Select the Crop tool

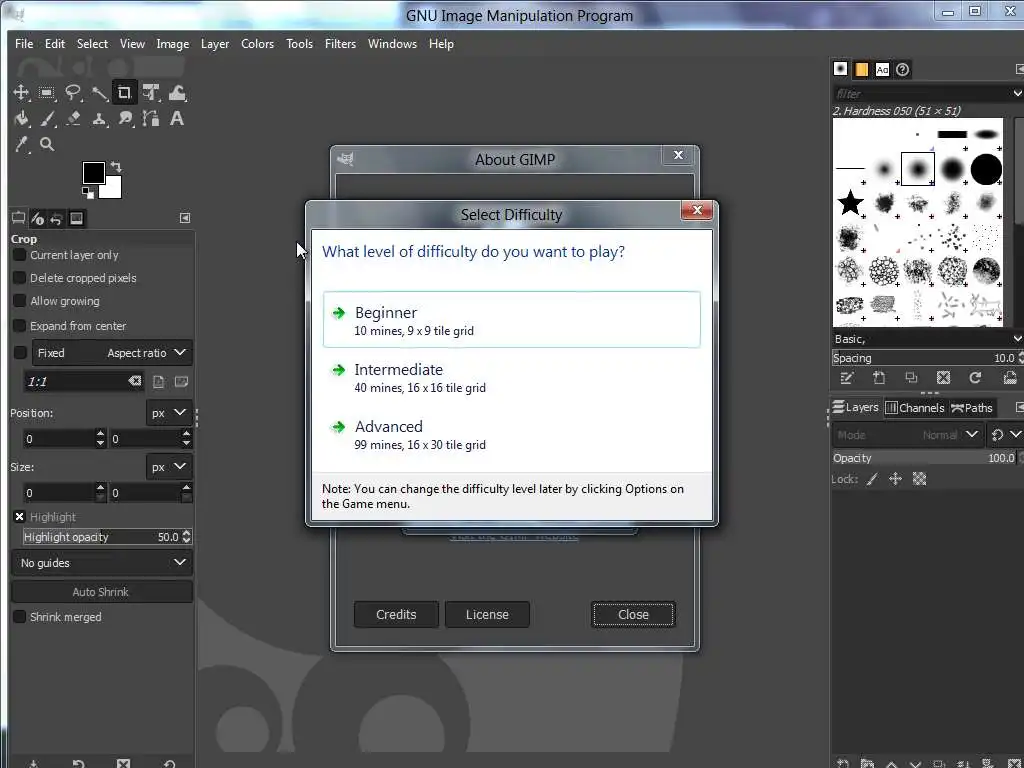pyautogui.click(x=124, y=93)
